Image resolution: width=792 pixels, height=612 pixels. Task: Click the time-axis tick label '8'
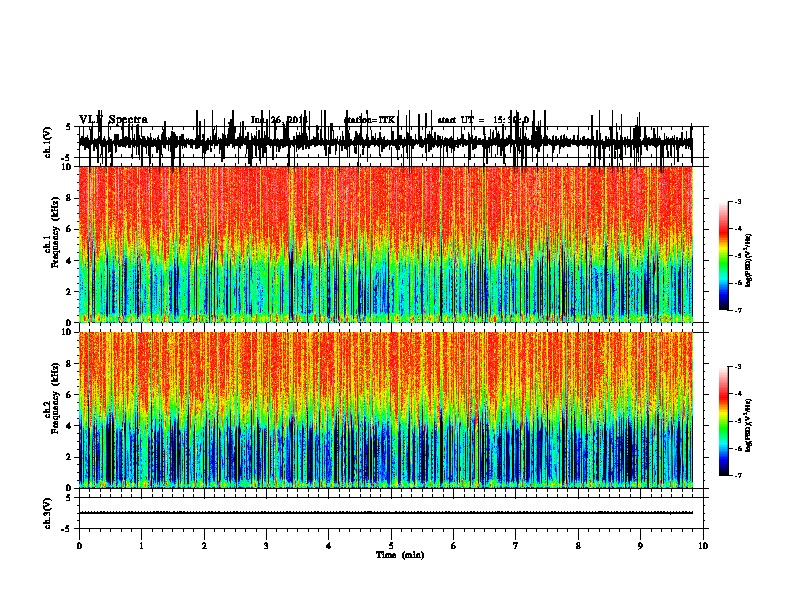click(x=578, y=546)
